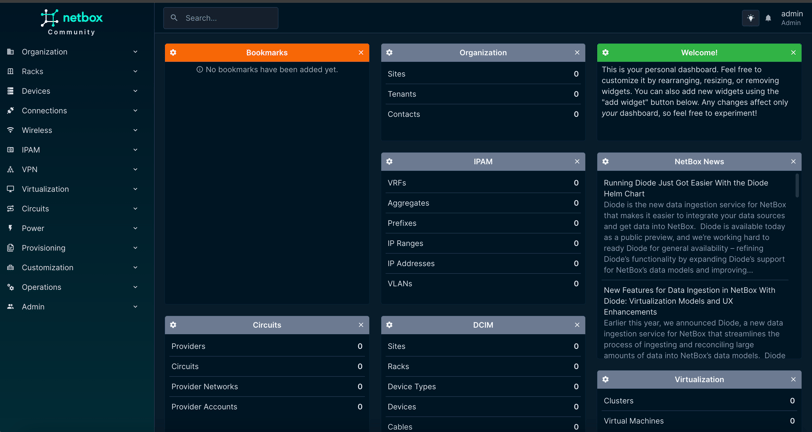
Task: Click the Racks sidebar icon
Action: click(10, 71)
